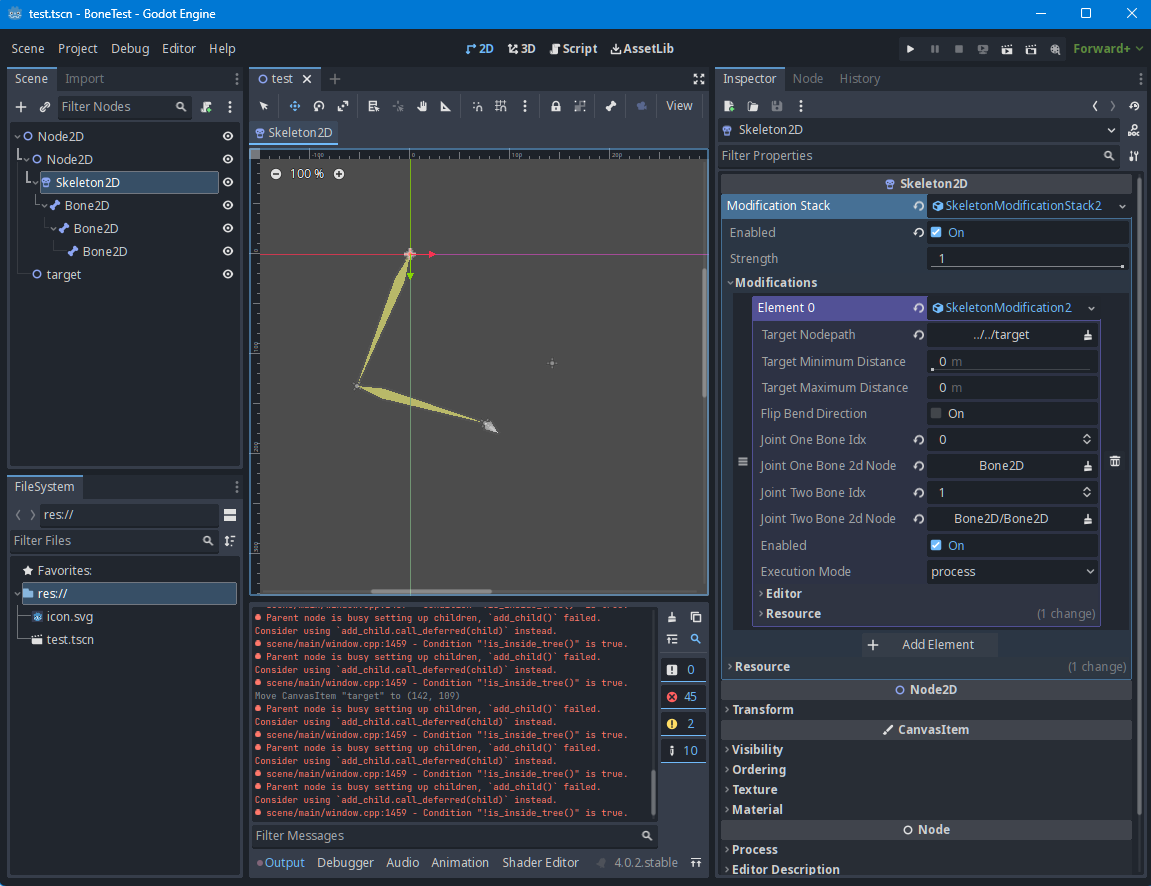Lock the selected node with padlock icon
This screenshot has width=1151, height=886.
tap(556, 106)
